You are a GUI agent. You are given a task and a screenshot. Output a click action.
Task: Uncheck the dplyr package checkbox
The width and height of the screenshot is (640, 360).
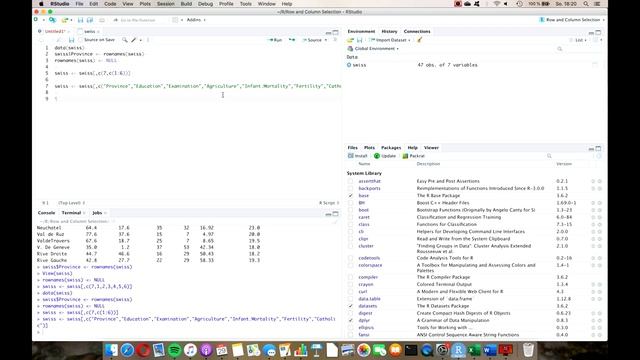[x=350, y=320]
